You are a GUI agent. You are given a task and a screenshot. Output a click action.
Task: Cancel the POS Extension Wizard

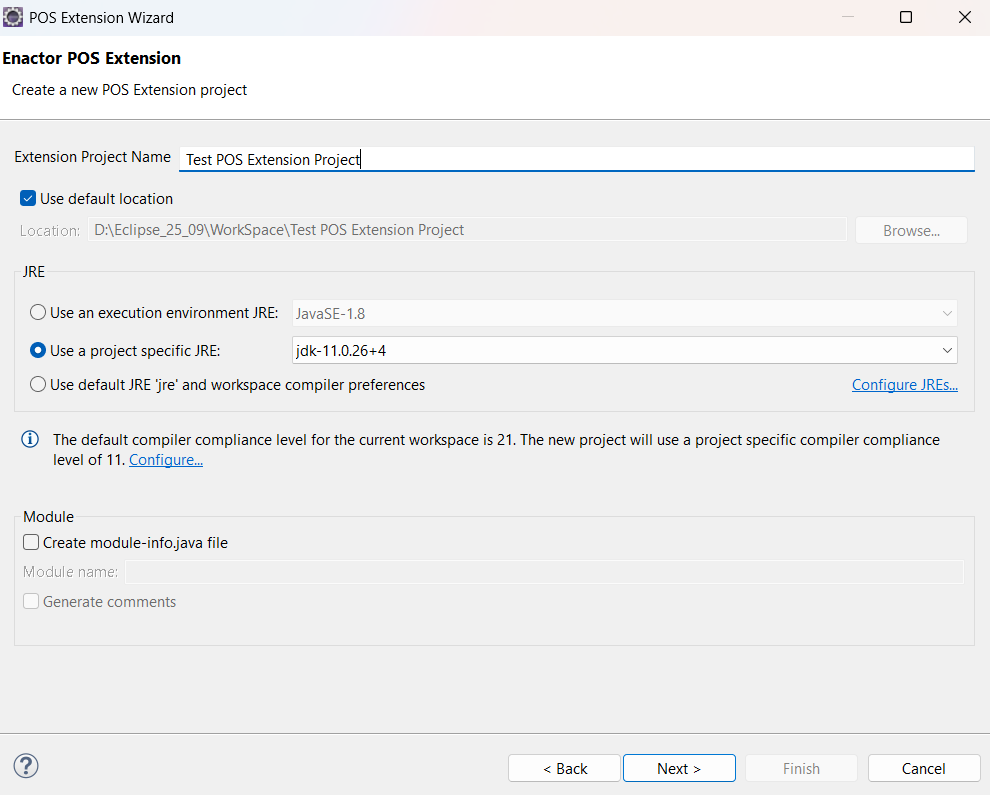923,768
